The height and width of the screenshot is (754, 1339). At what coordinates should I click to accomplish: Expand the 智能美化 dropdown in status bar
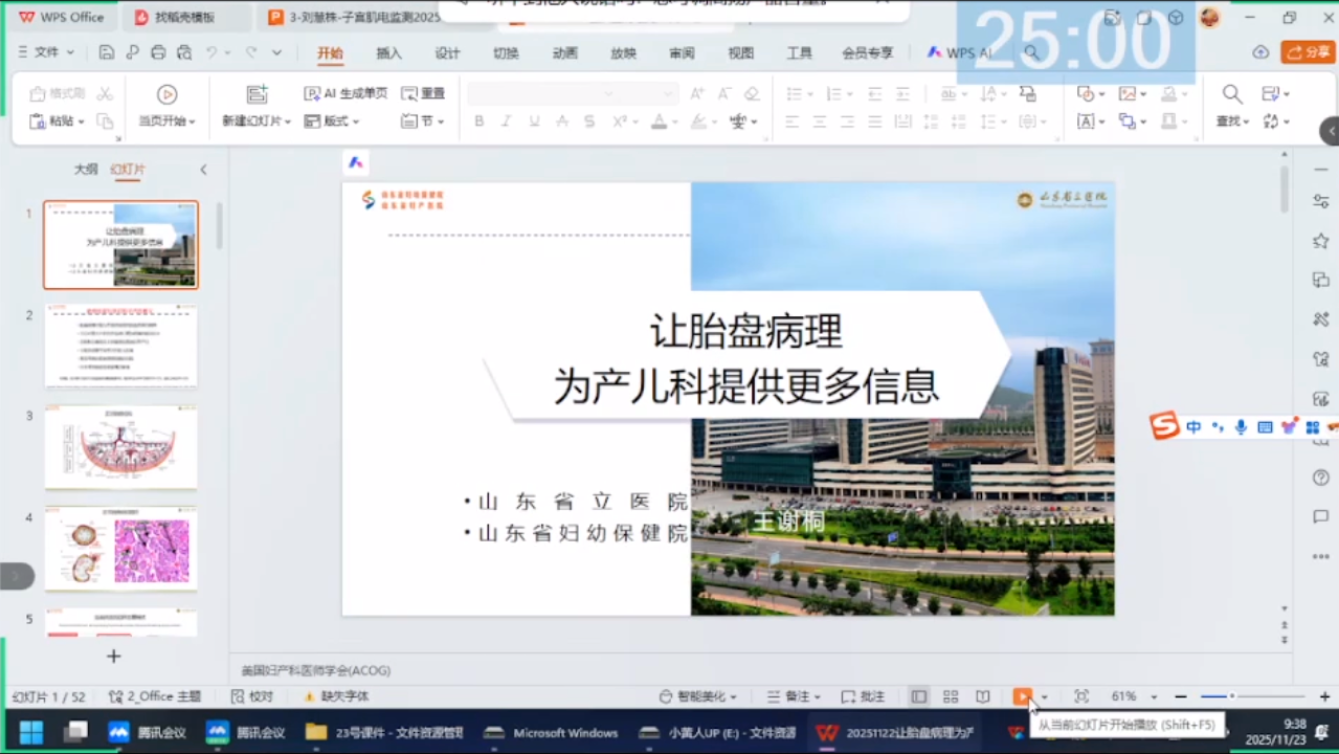click(698, 696)
